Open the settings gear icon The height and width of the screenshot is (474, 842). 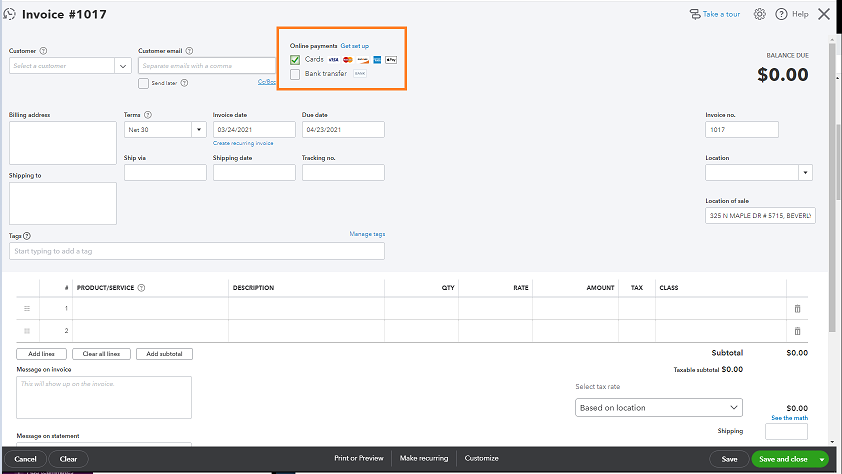pyautogui.click(x=759, y=14)
